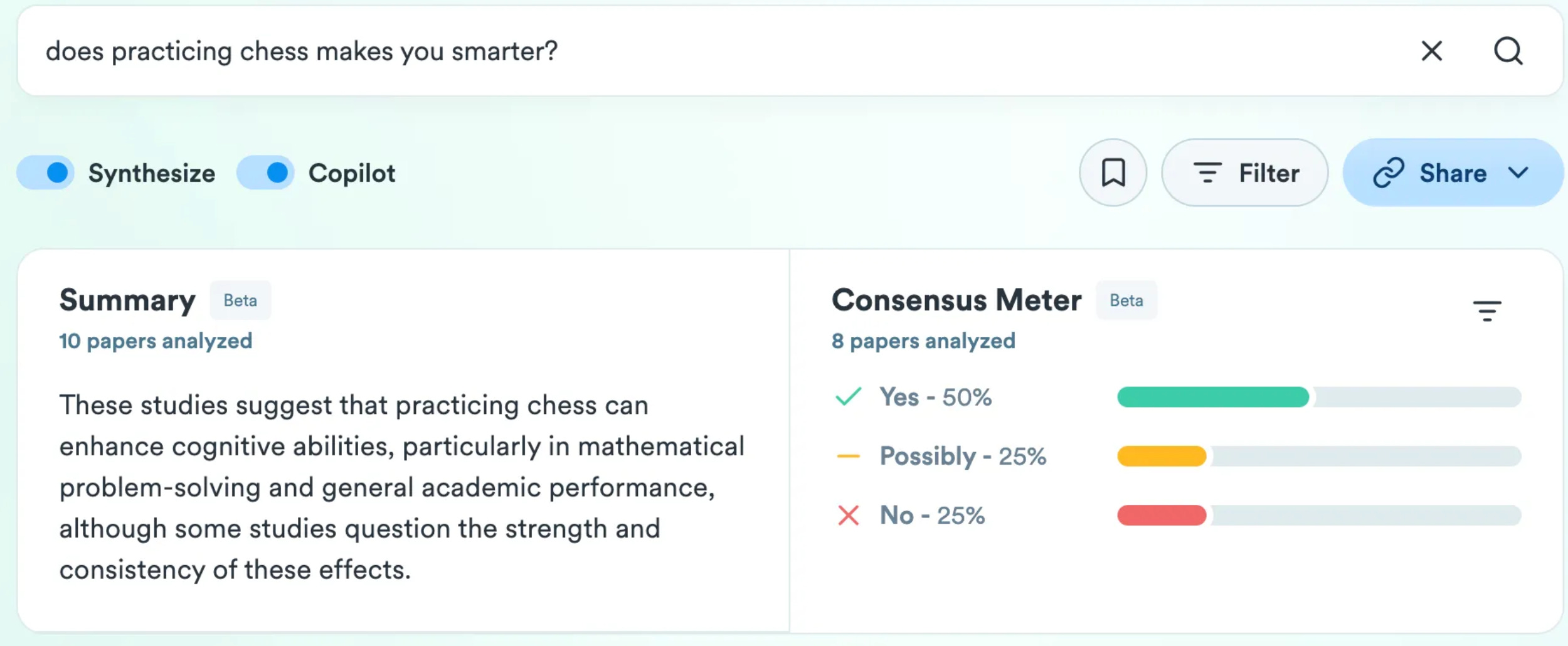Click the red No cross icon
Screen dimensions: 1568x646
tap(849, 516)
